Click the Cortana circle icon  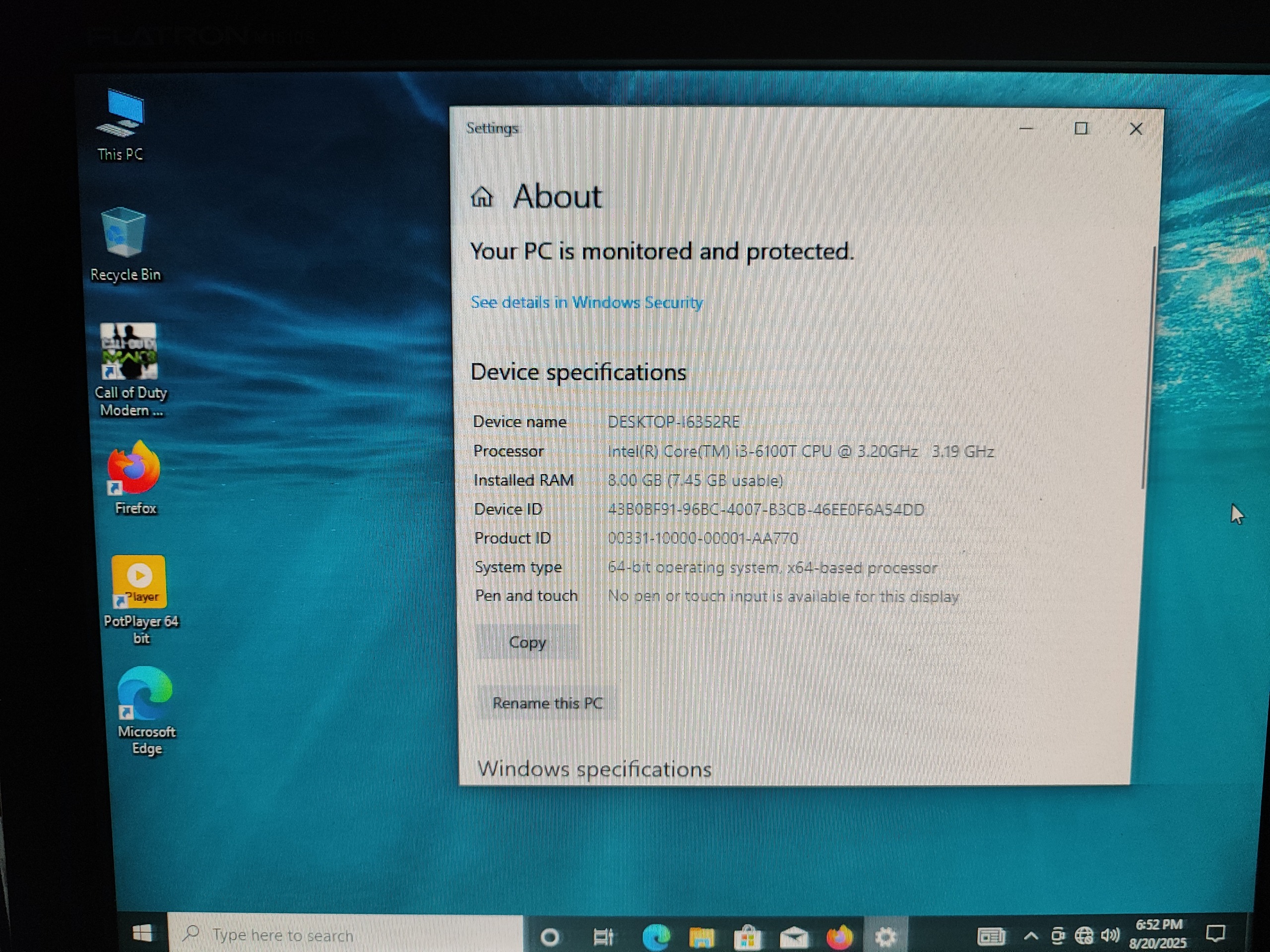pyautogui.click(x=550, y=937)
